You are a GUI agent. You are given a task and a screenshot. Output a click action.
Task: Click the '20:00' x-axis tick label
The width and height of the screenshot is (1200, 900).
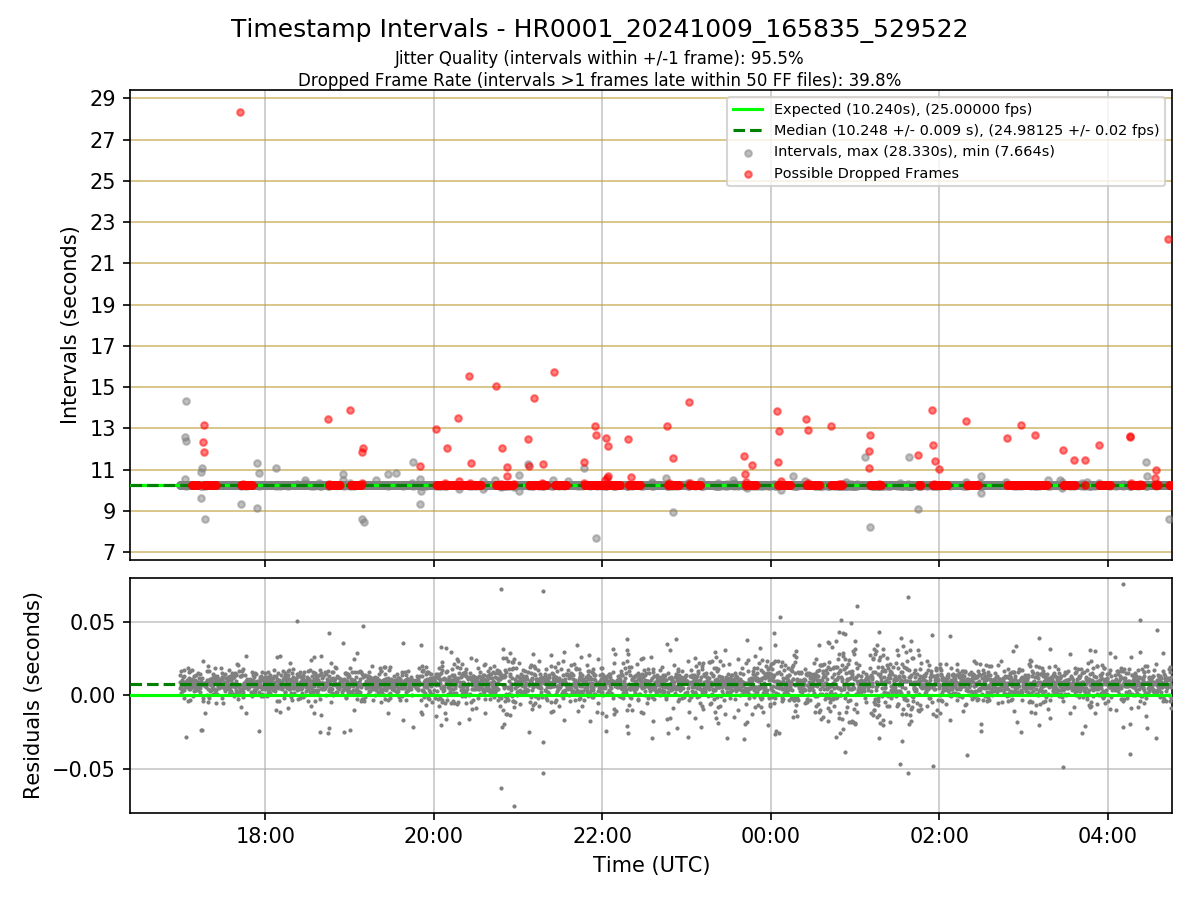point(433,834)
